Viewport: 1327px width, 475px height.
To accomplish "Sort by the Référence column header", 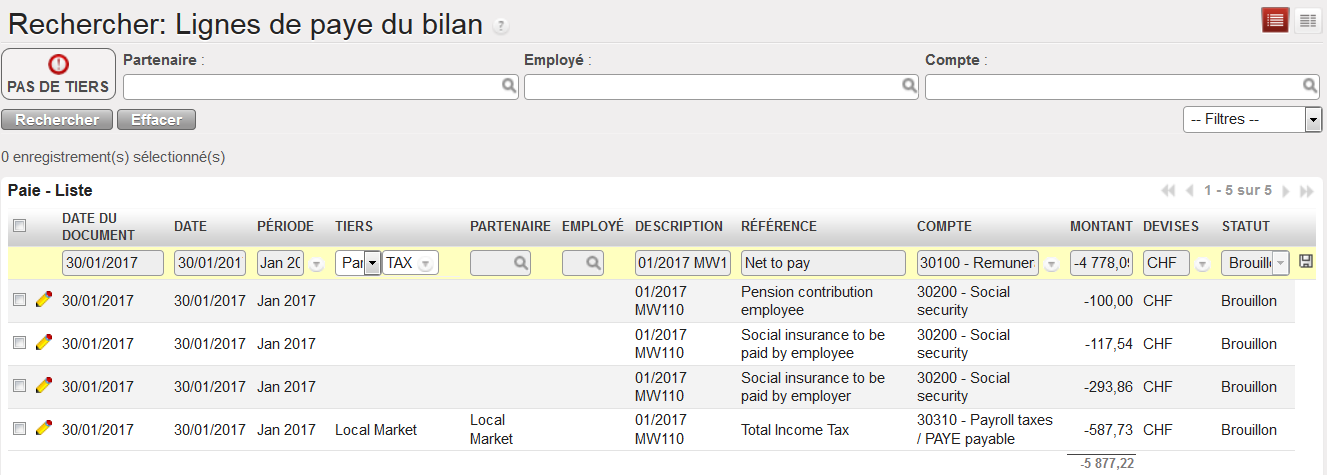I will [779, 226].
